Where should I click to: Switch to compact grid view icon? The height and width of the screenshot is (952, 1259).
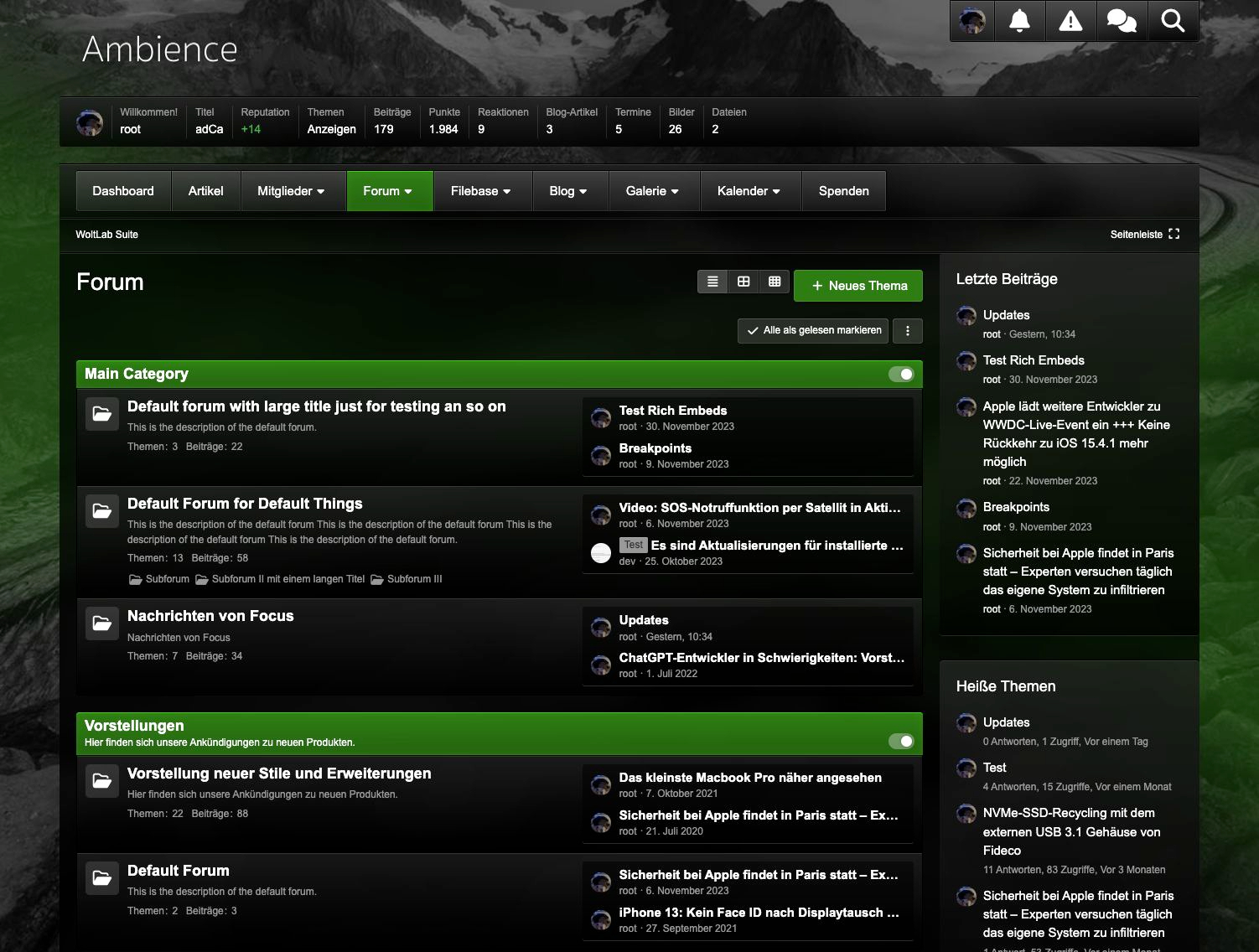pyautogui.click(x=775, y=282)
